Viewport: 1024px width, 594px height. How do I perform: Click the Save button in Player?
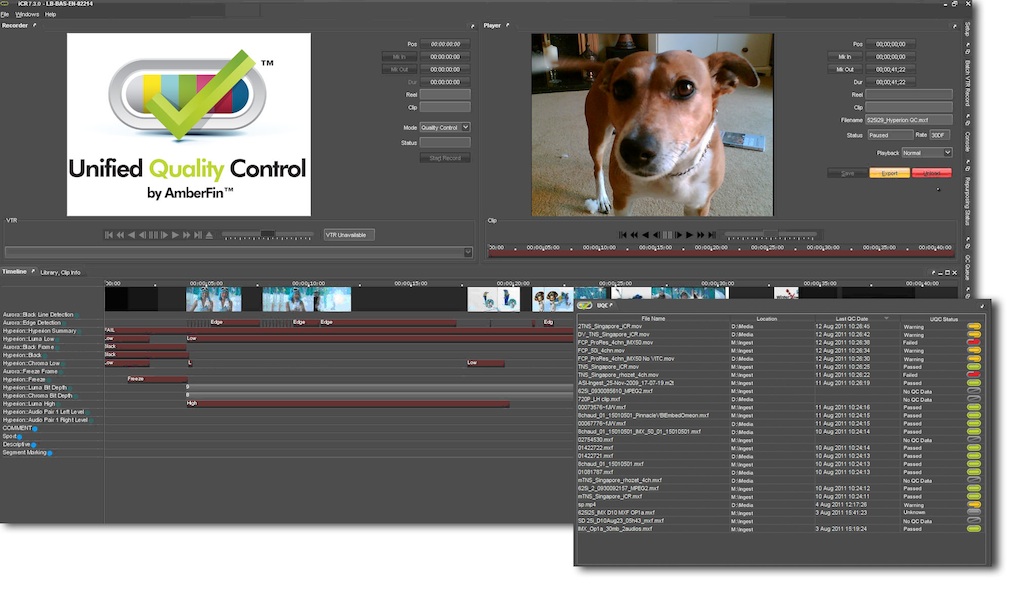(x=848, y=173)
